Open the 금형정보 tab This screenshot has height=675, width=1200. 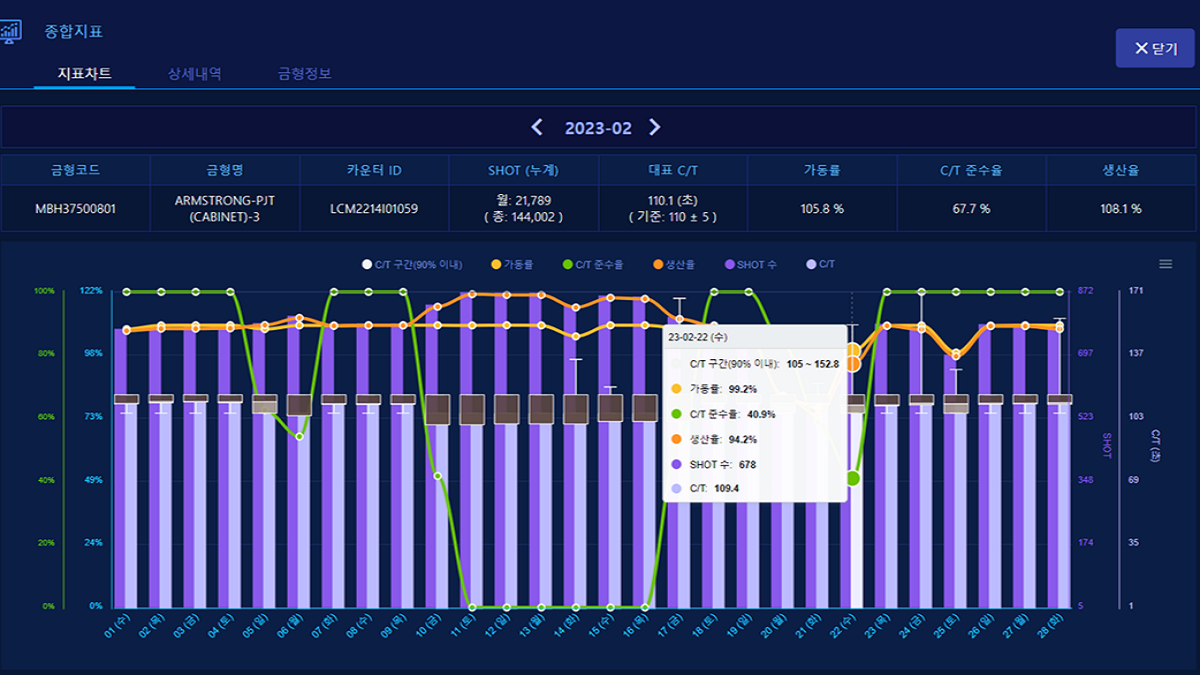click(x=305, y=74)
